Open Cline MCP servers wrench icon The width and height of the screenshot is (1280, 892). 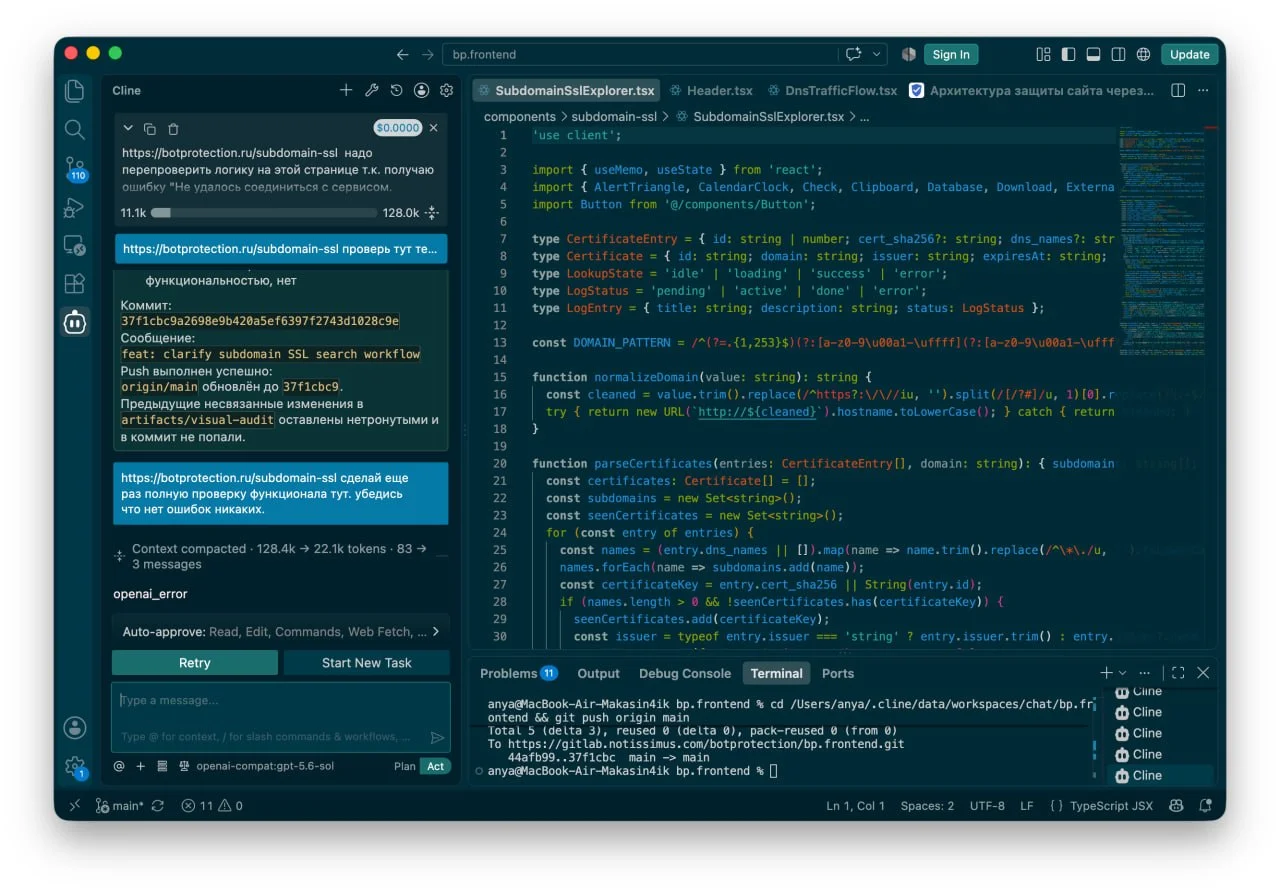pos(371,90)
